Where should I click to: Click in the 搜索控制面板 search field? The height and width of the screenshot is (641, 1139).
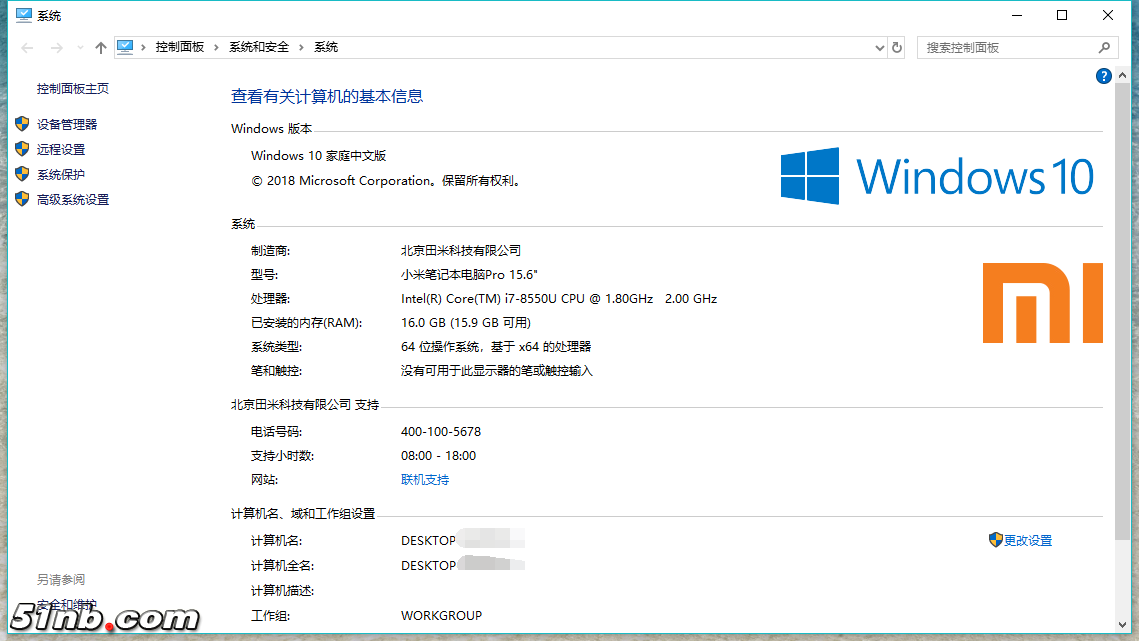click(1005, 47)
